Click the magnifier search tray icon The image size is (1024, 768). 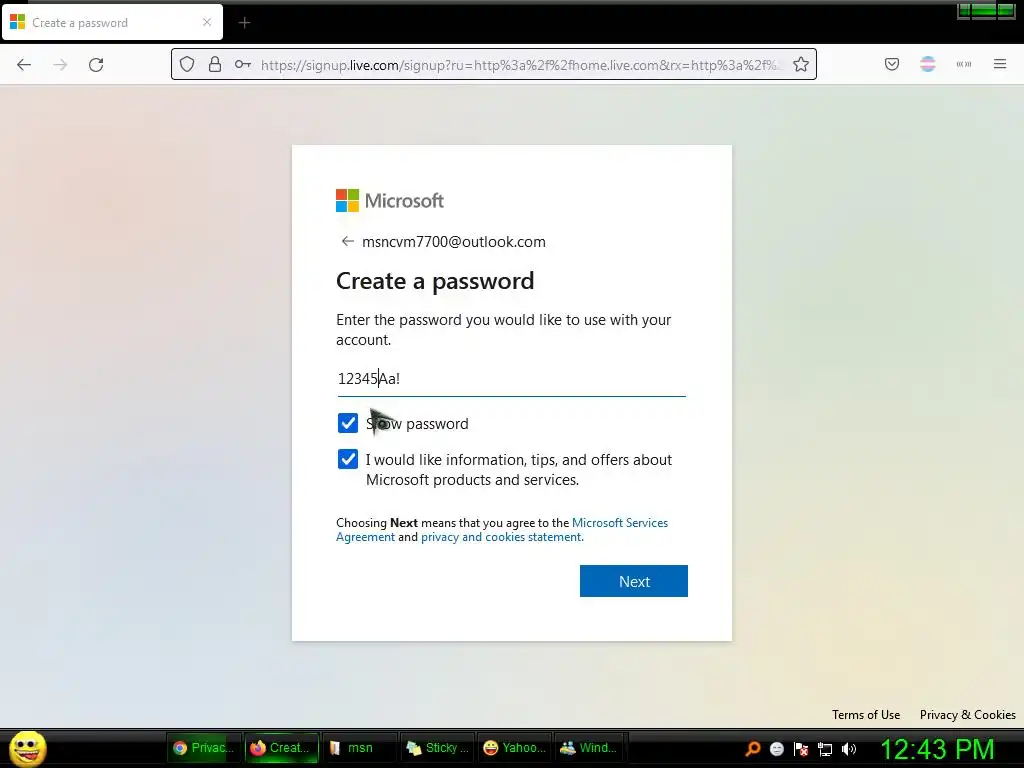pos(752,748)
